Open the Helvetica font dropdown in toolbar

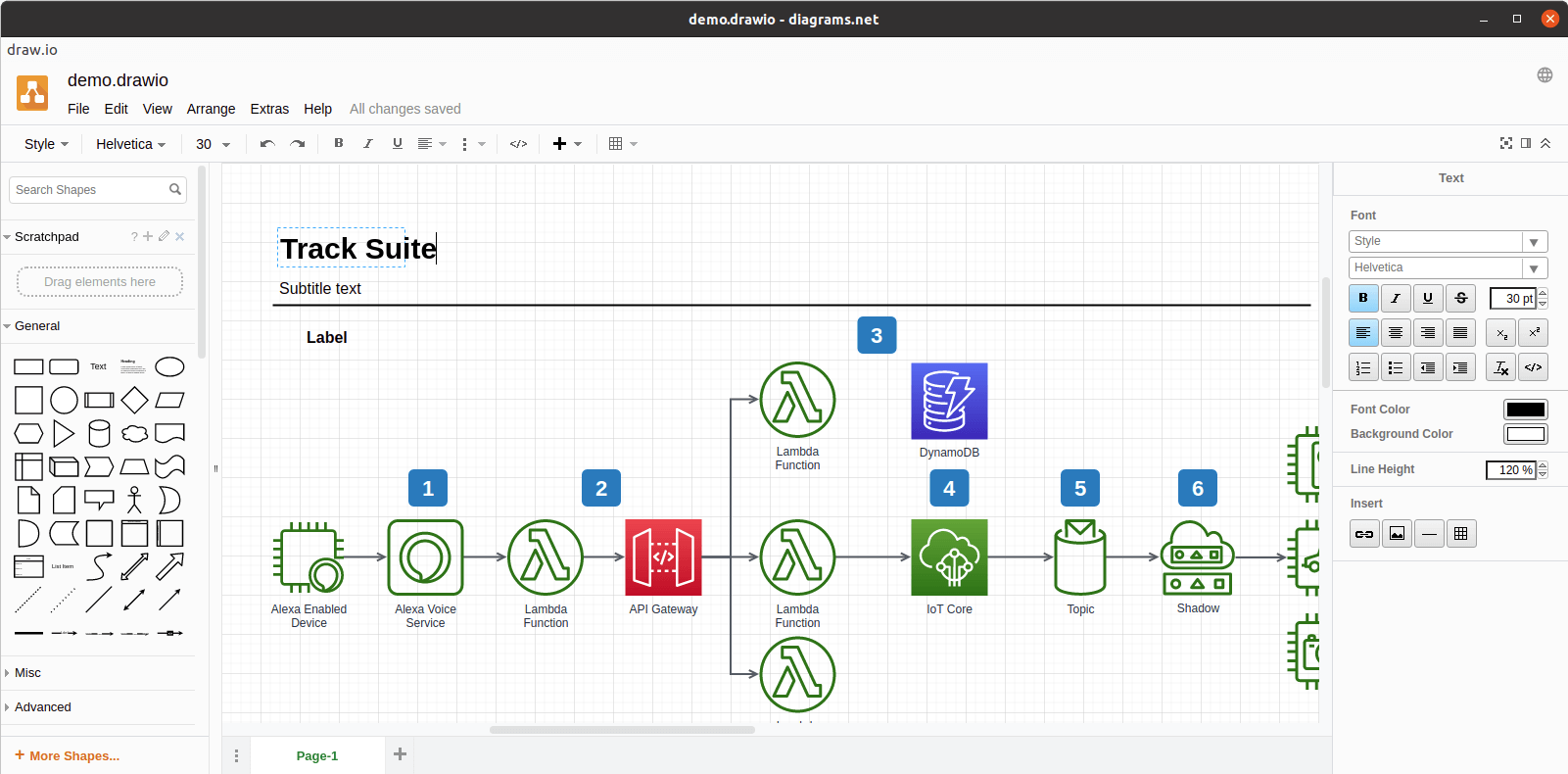(x=131, y=144)
